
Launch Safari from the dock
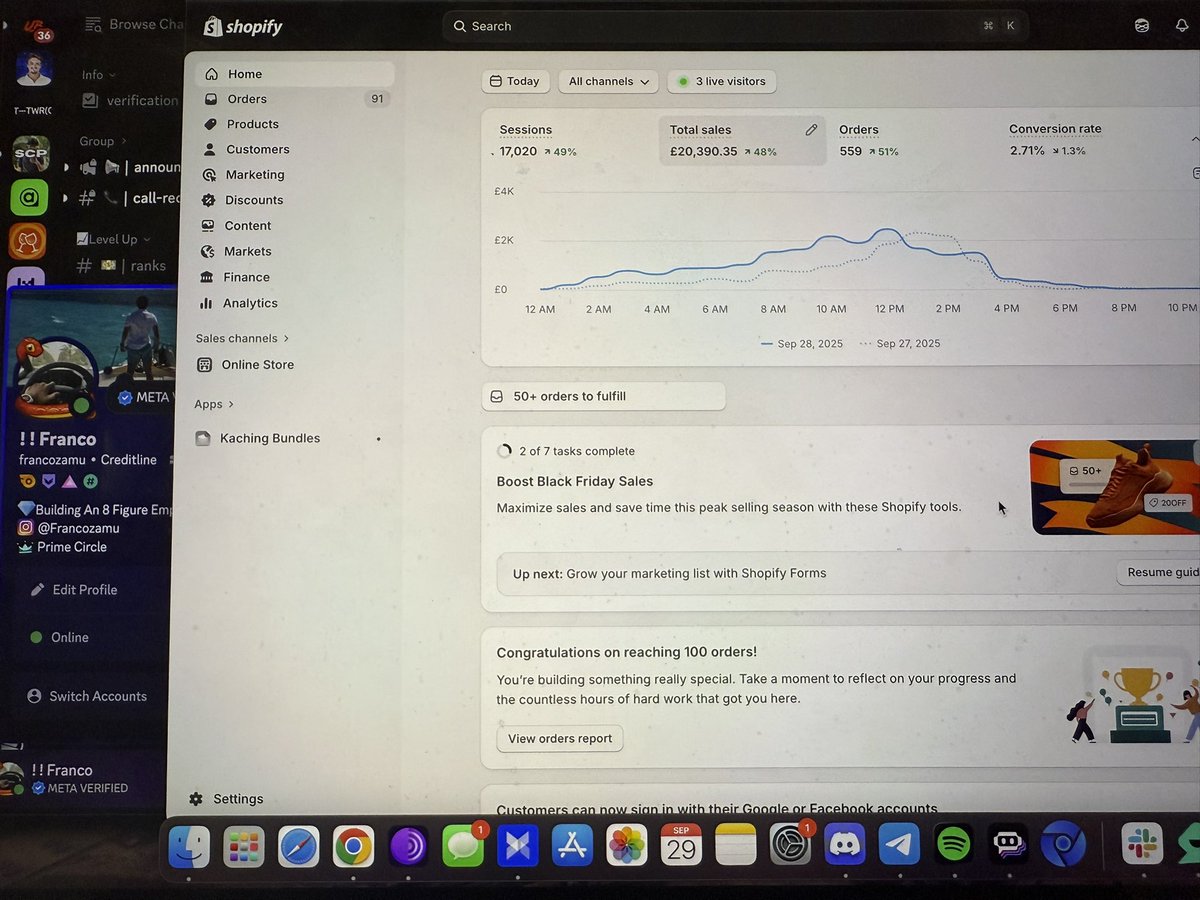pos(298,846)
